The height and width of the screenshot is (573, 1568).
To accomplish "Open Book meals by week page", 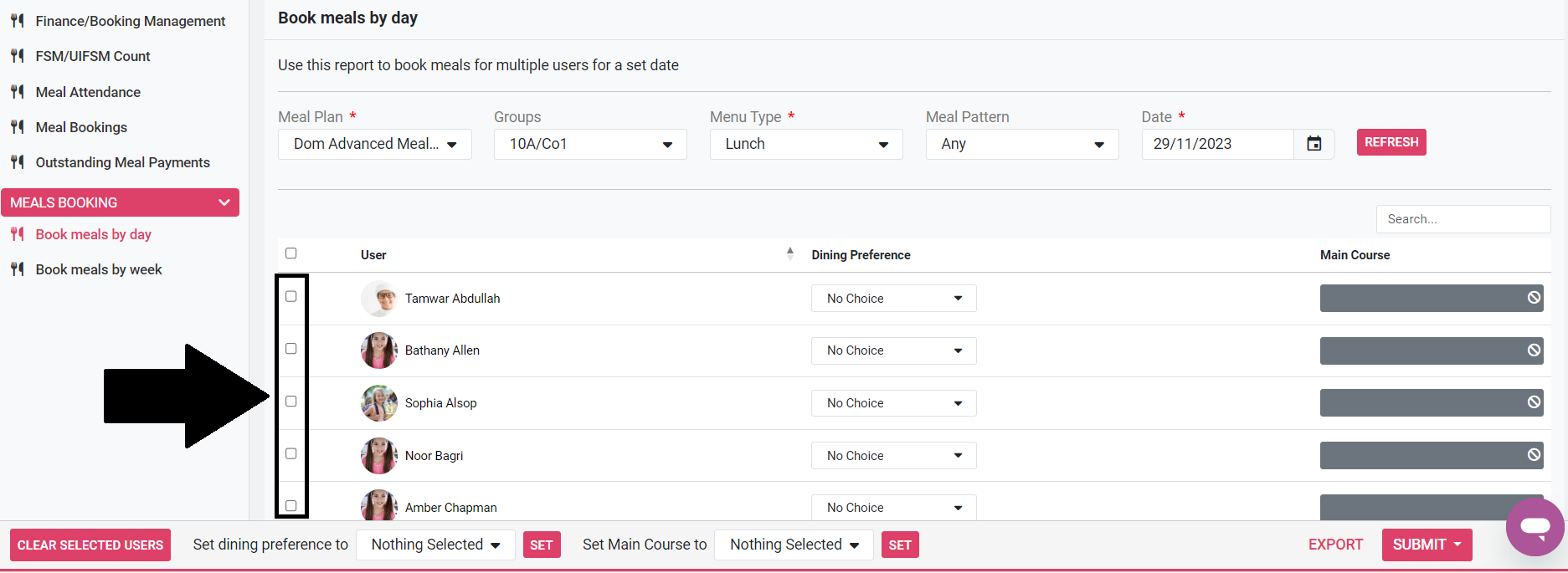I will coord(99,269).
